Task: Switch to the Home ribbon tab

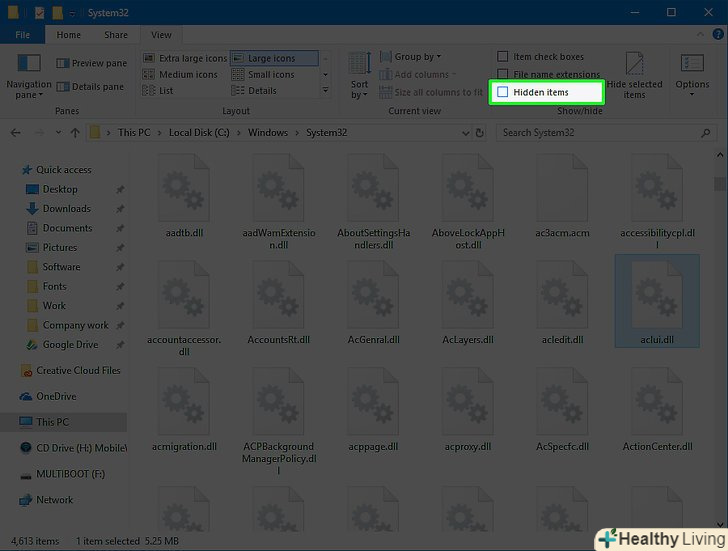Action: [x=69, y=35]
